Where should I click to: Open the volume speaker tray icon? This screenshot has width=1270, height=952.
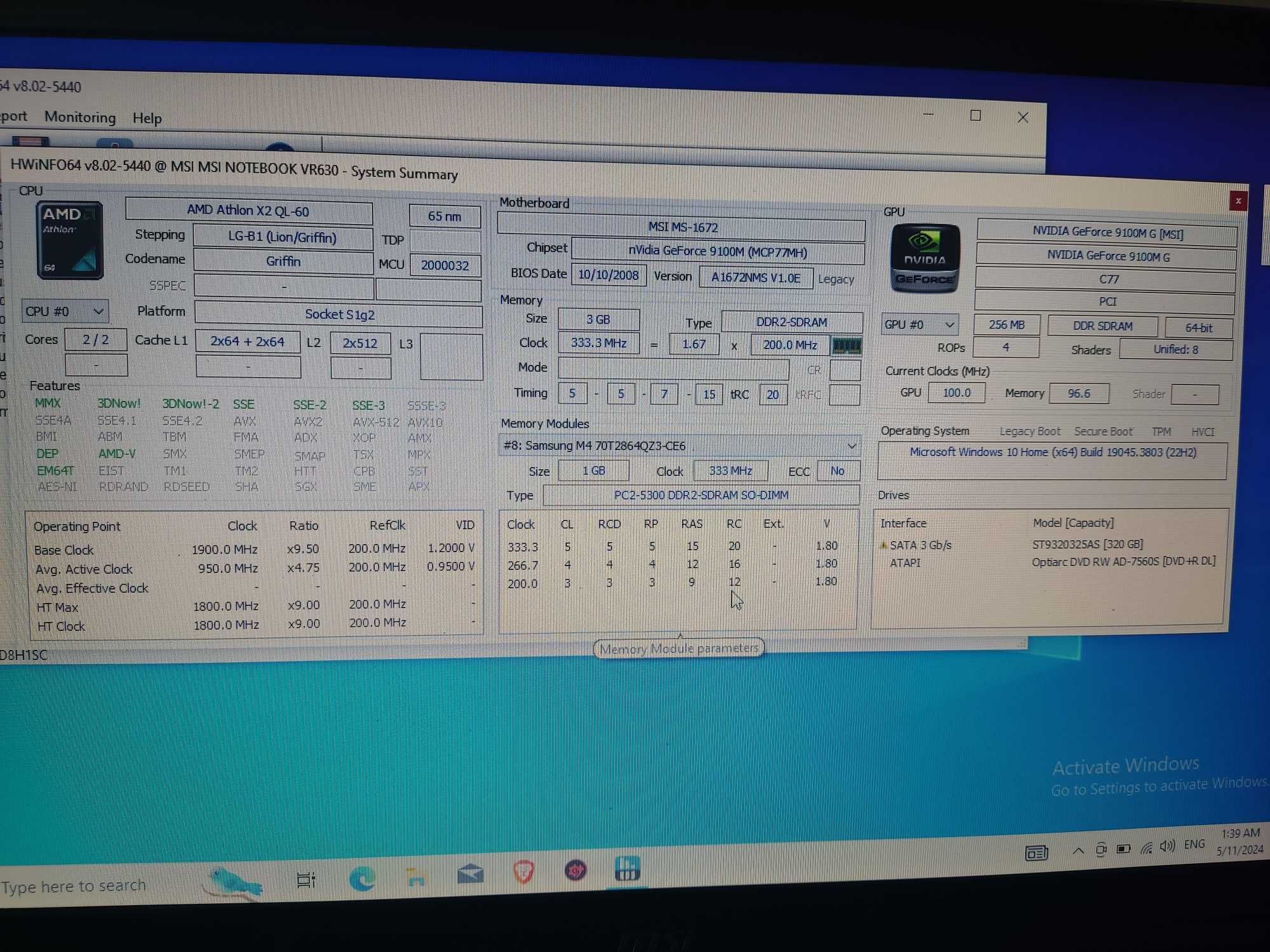1167,846
